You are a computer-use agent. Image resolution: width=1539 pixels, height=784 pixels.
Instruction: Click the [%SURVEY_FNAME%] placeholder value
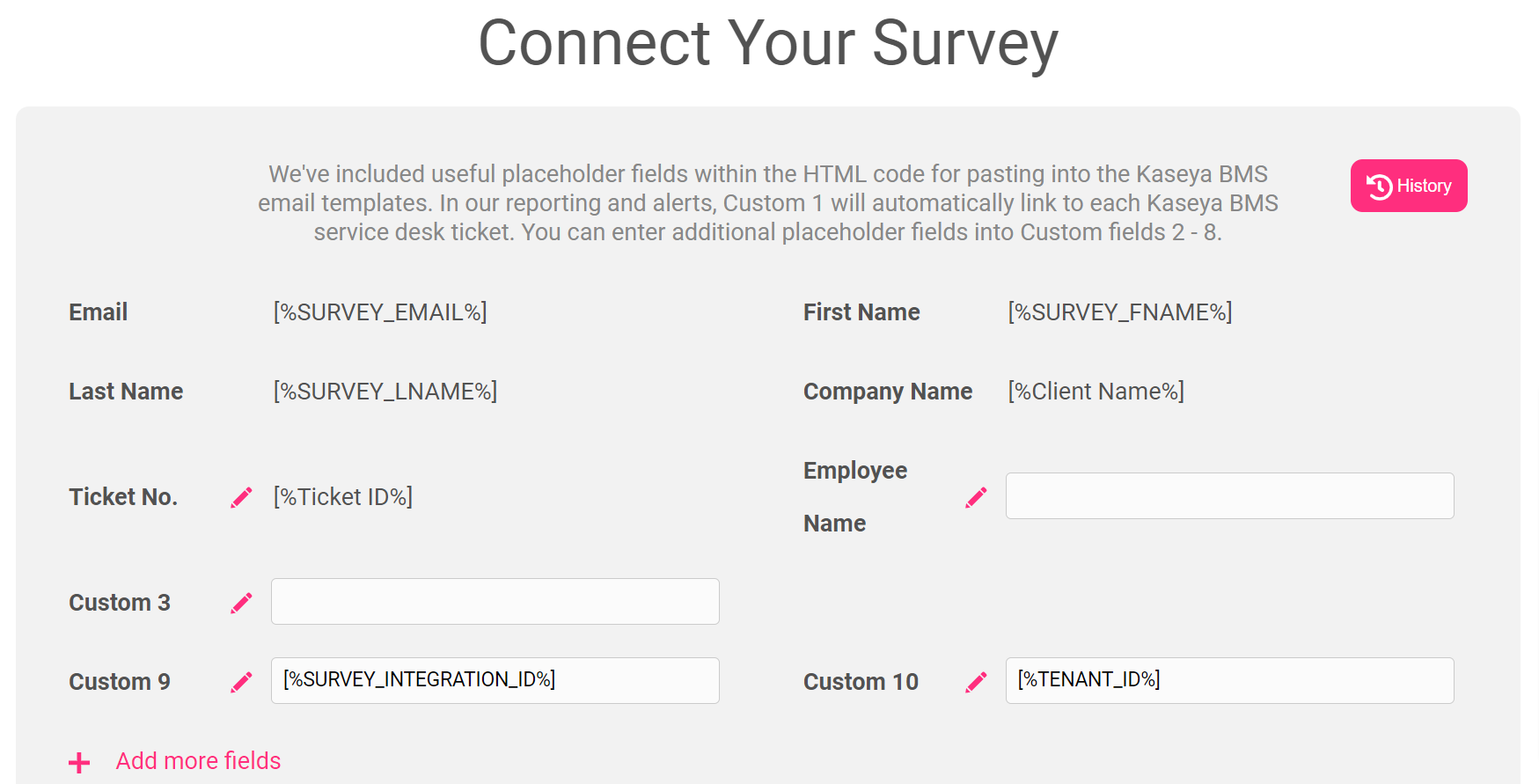pyautogui.click(x=1120, y=312)
